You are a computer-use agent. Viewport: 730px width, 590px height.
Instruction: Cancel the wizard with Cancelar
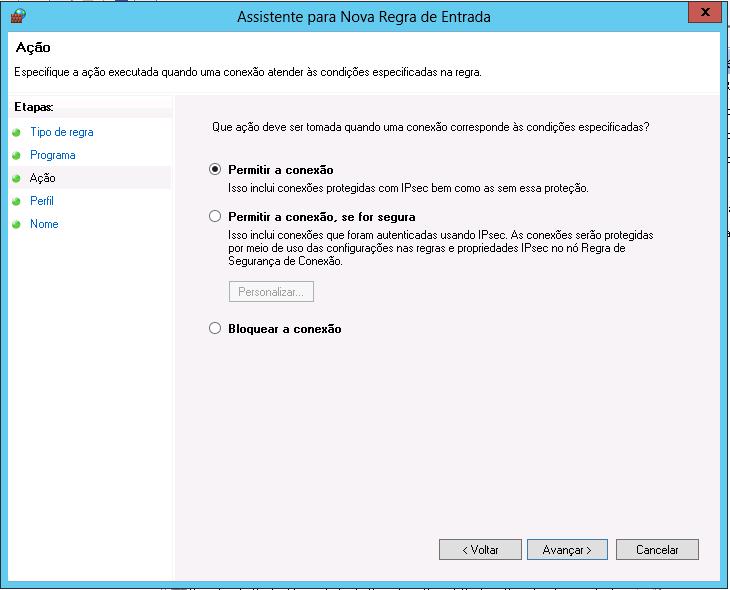click(x=657, y=550)
